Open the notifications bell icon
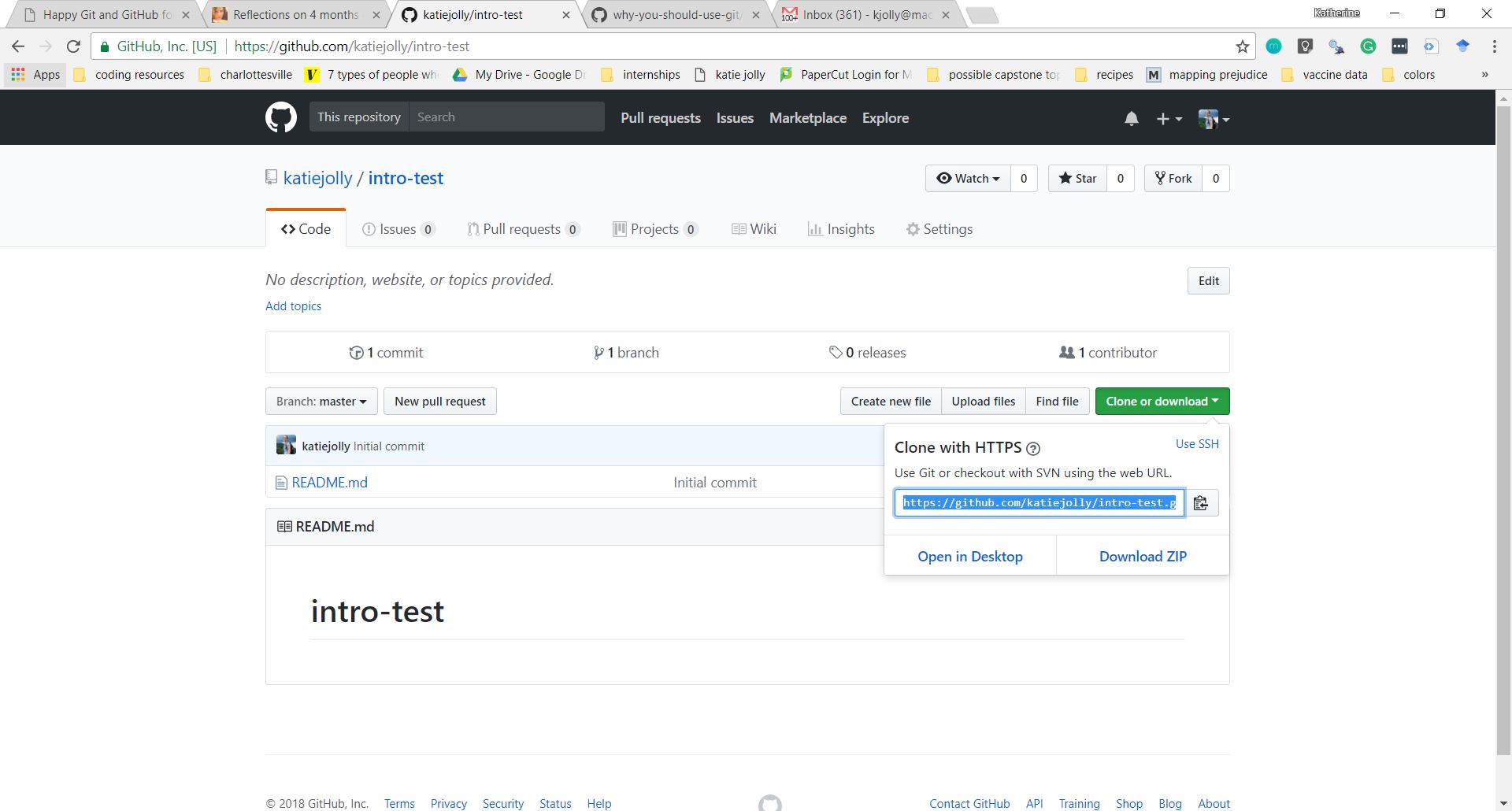Viewport: 1512px width, 811px height. tap(1131, 118)
